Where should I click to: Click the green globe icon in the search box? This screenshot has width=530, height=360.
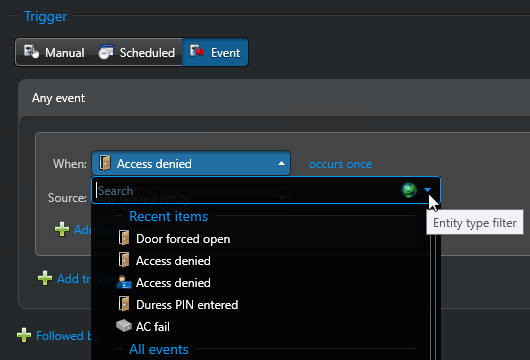[409, 190]
